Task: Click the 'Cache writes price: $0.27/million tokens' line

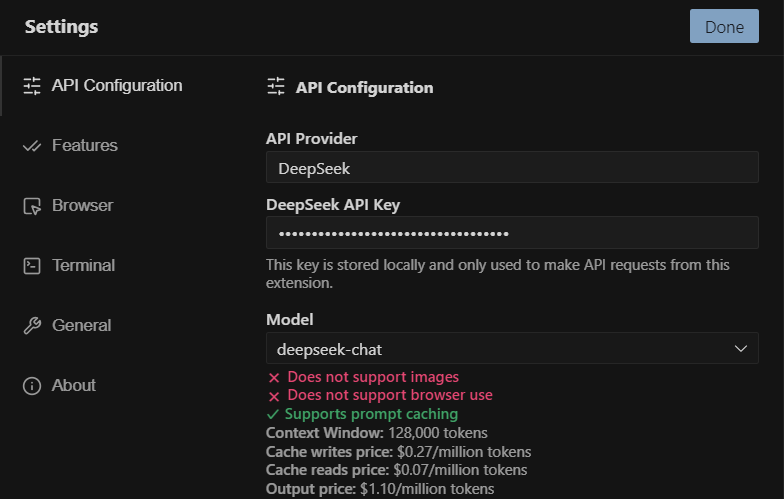Action: point(398,452)
